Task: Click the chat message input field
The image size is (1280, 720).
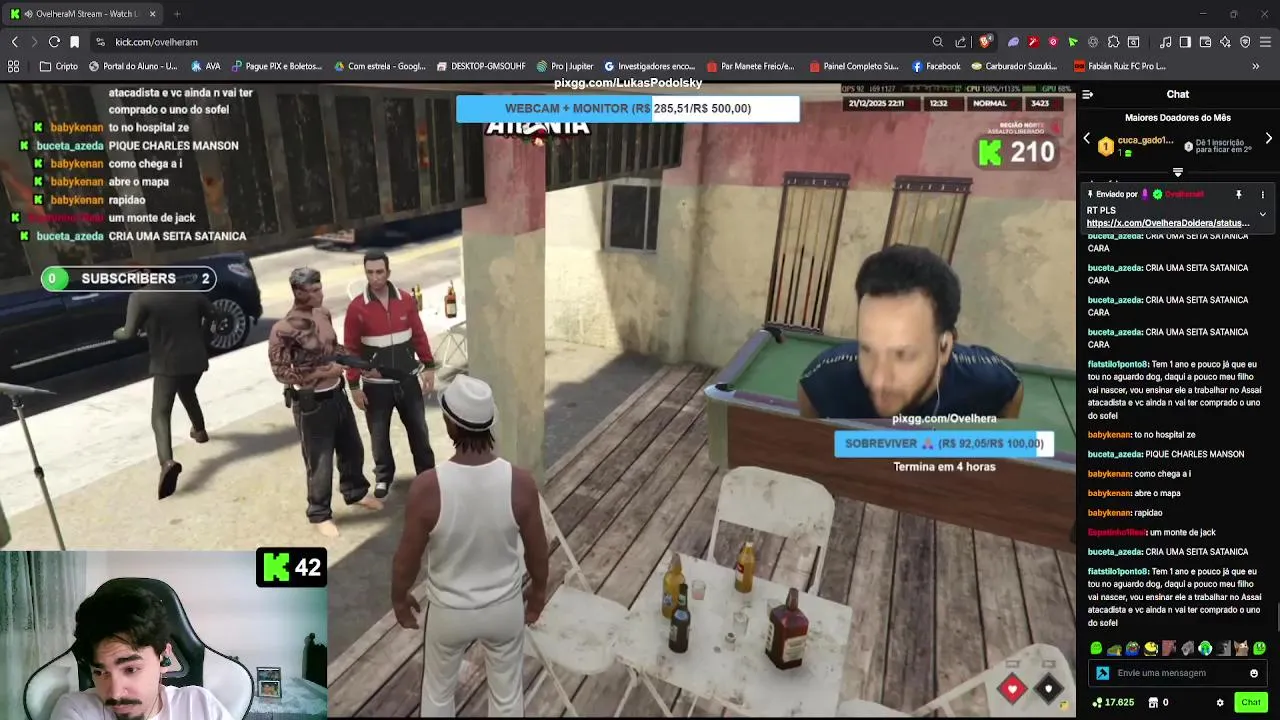Action: (1180, 673)
